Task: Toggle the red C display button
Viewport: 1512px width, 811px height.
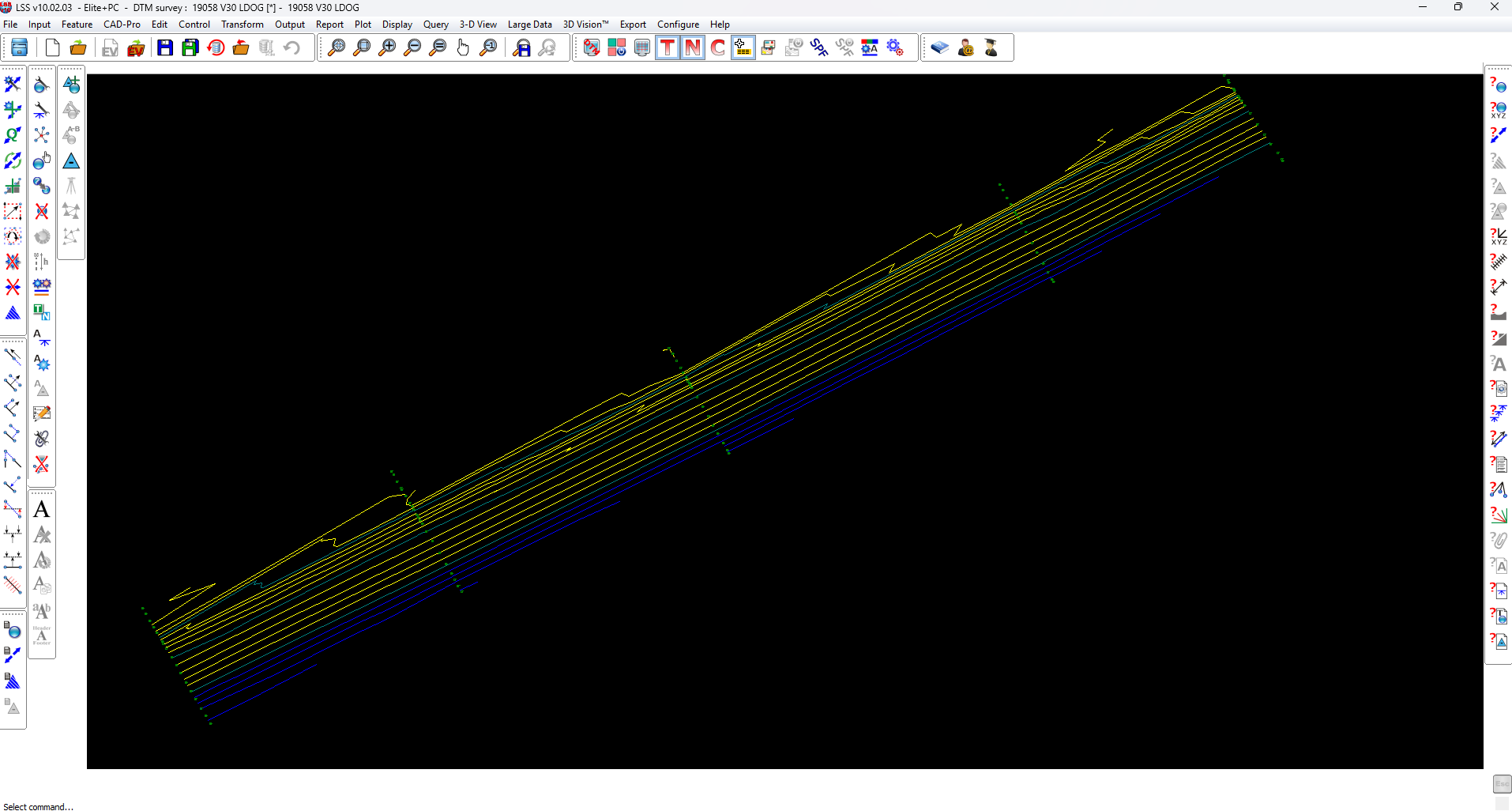Action: 718,48
